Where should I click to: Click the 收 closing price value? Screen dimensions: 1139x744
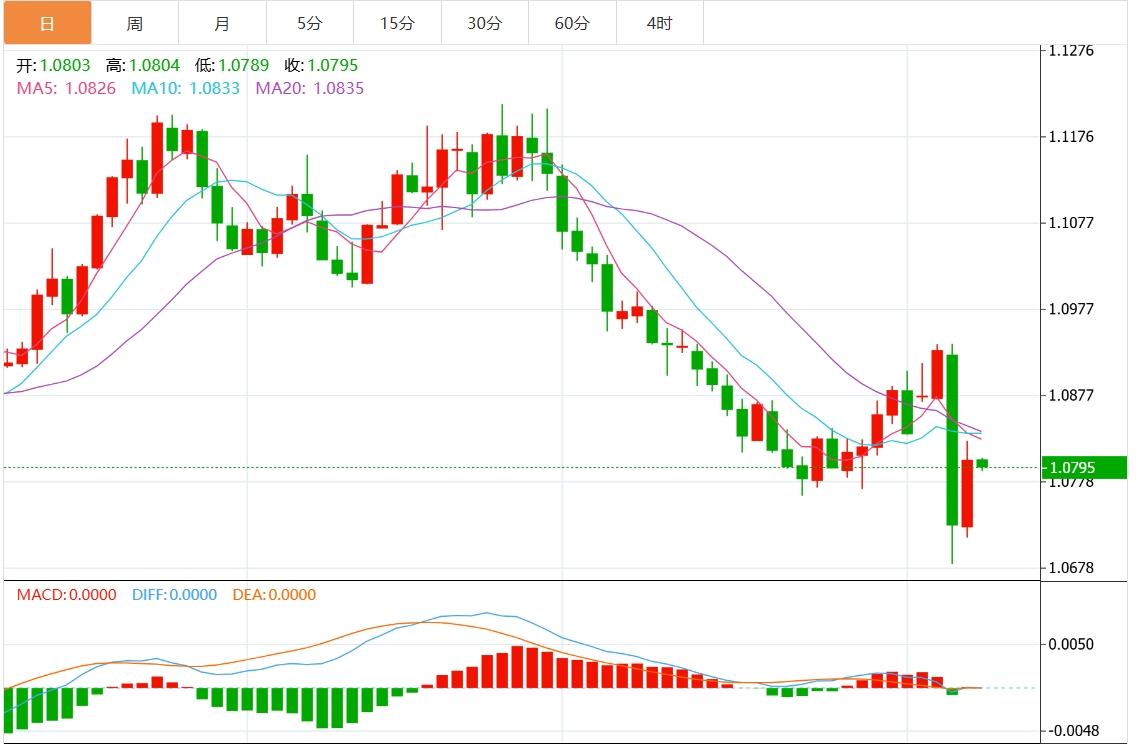pos(332,66)
